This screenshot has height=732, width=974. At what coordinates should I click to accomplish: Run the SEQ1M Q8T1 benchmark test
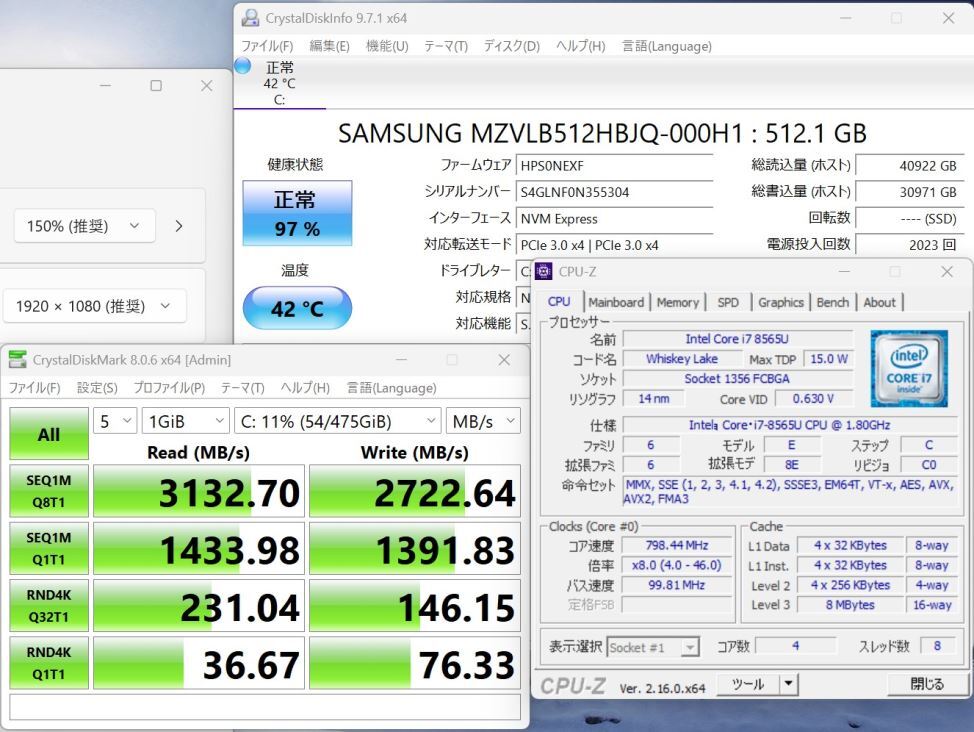pyautogui.click(x=47, y=491)
